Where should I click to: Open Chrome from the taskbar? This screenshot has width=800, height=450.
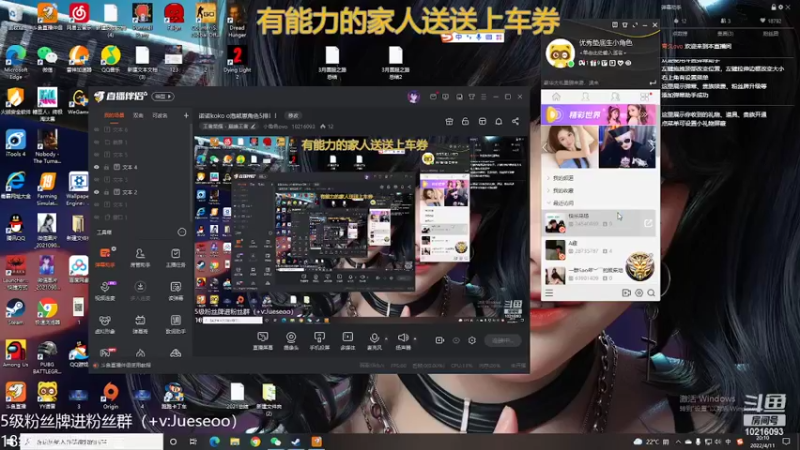click(x=255, y=442)
